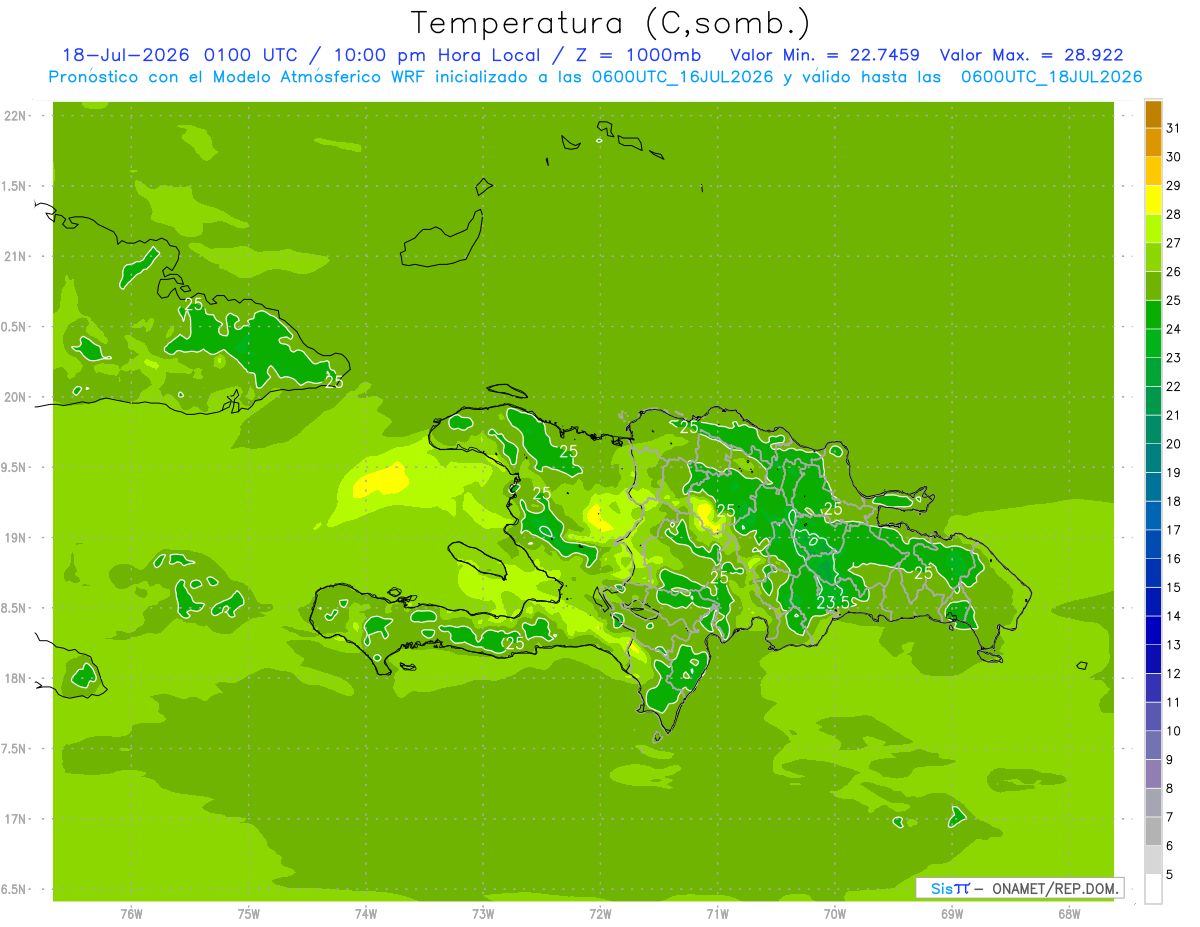Click the 'Sis' logo text at bottom

tap(941, 888)
